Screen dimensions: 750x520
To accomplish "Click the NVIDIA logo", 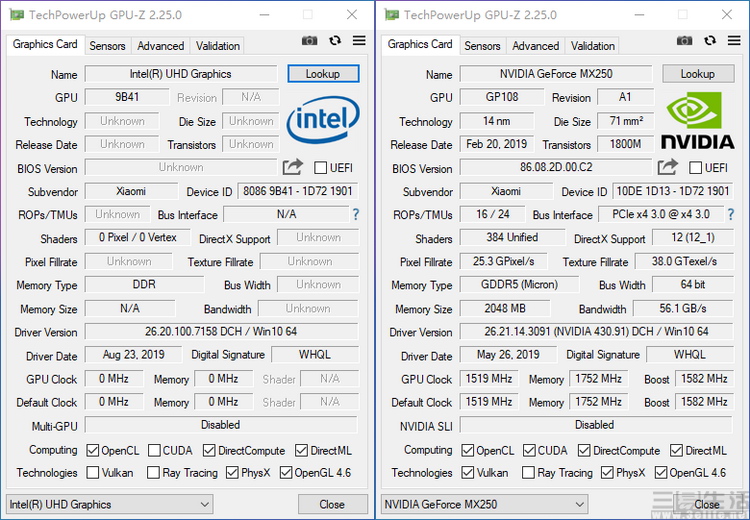I will (x=697, y=120).
